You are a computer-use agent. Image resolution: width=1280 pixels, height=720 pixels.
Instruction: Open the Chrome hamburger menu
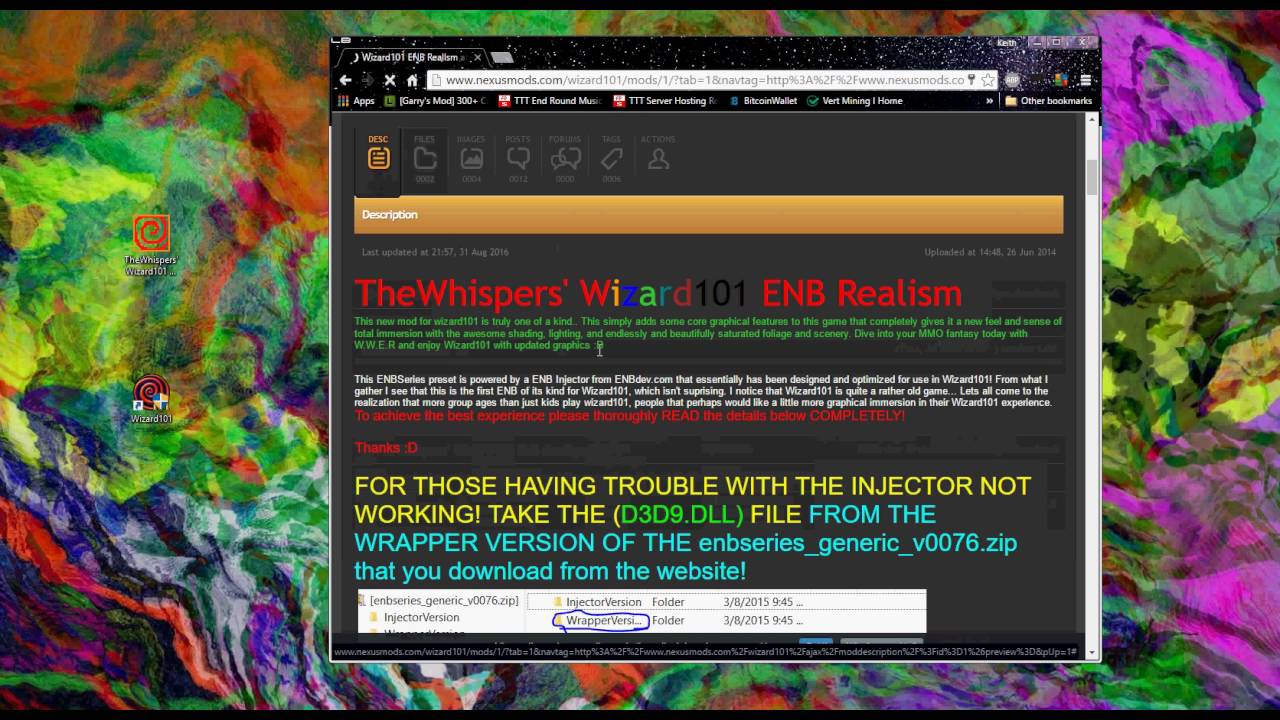pos(1085,80)
